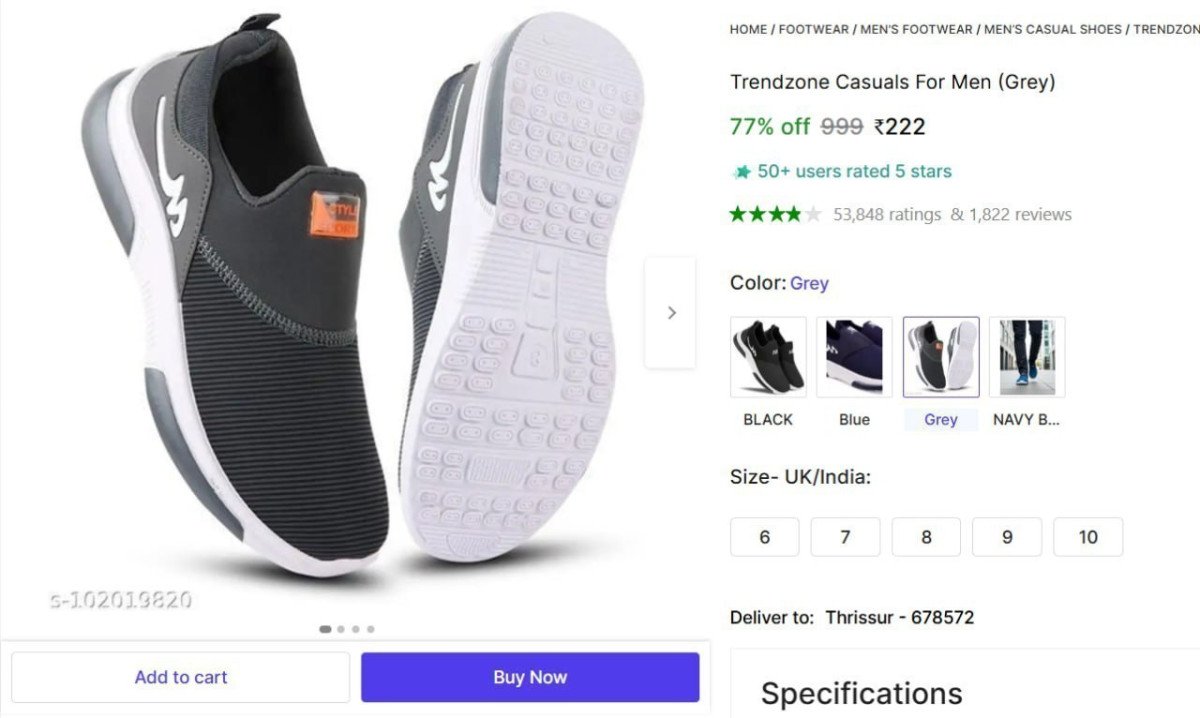The width and height of the screenshot is (1200, 718).
Task: Click the next-image arrow on the product carousel
Action: (x=671, y=312)
